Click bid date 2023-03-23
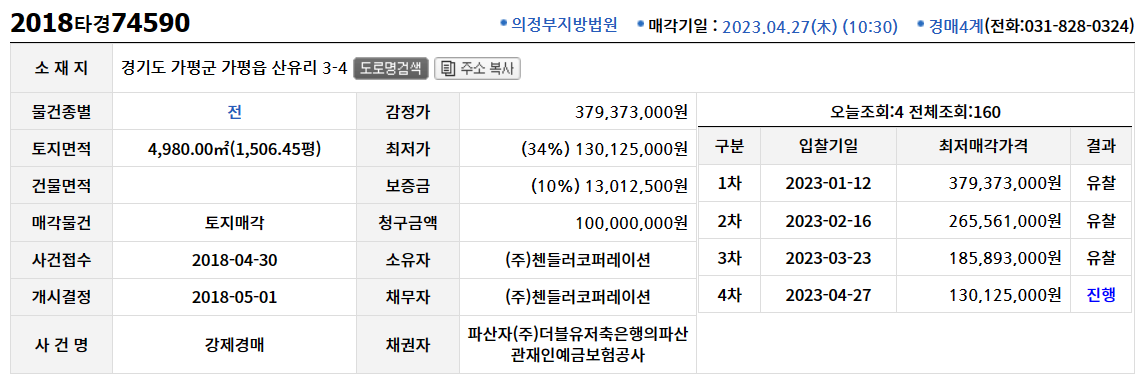 coord(828,258)
